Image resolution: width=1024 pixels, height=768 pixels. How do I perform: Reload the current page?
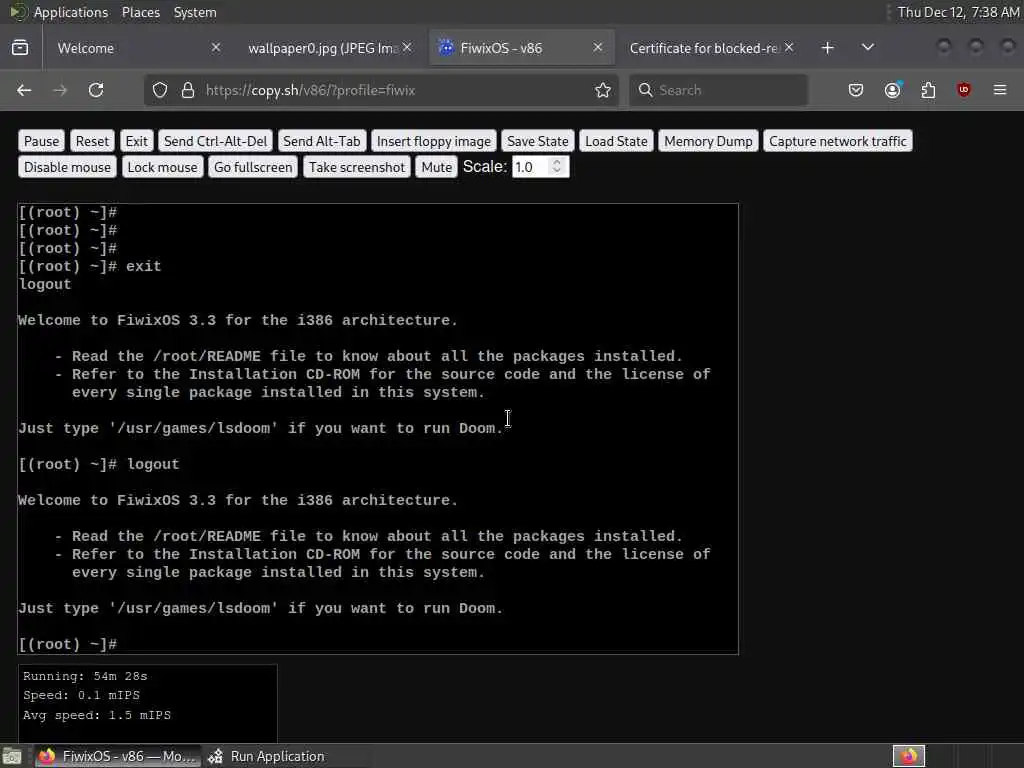click(96, 90)
